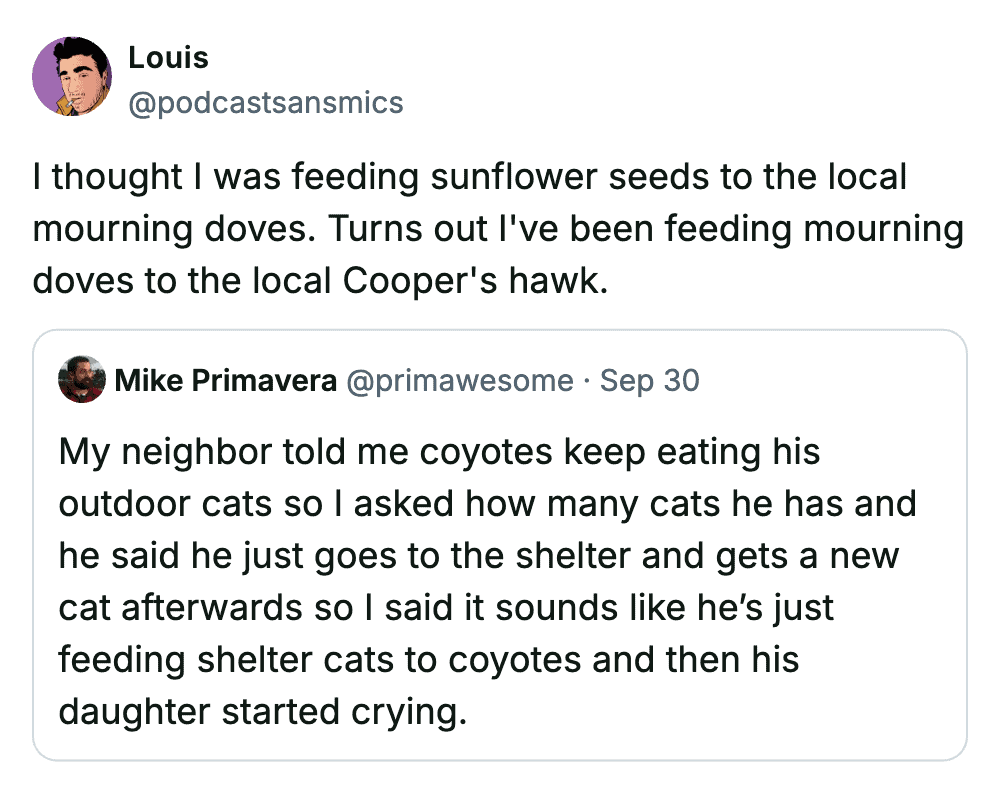Click "daughter started crying" at quote's end
The width and height of the screenshot is (1000, 794).
pyautogui.click(x=262, y=711)
